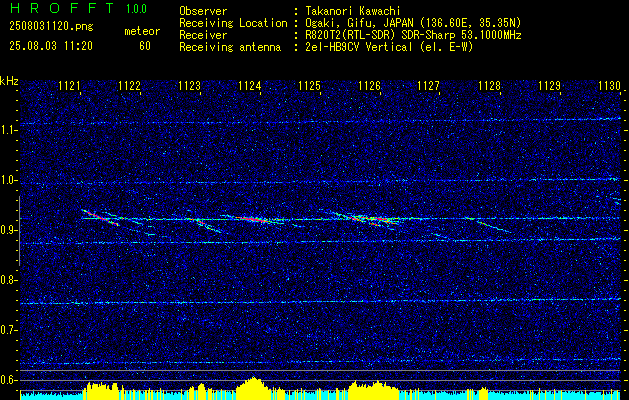Click the meteor count 60
The width and height of the screenshot is (629, 400).
pos(145,46)
